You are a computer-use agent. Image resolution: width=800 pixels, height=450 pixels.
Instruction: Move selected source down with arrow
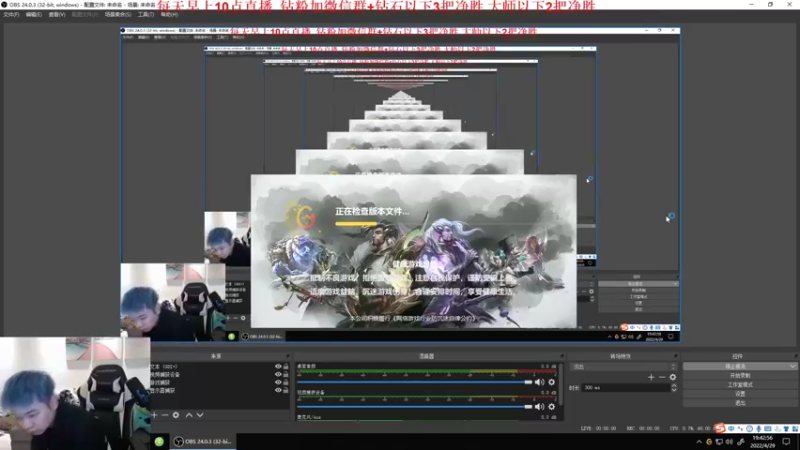pyautogui.click(x=200, y=415)
